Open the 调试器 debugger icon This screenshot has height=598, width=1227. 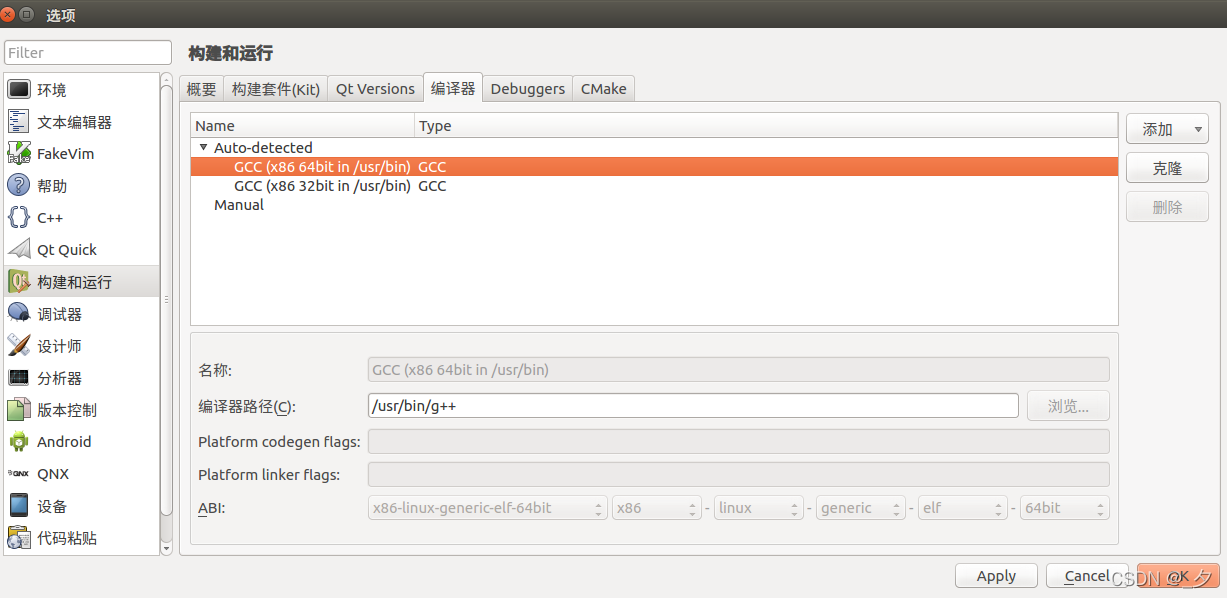click(19, 314)
